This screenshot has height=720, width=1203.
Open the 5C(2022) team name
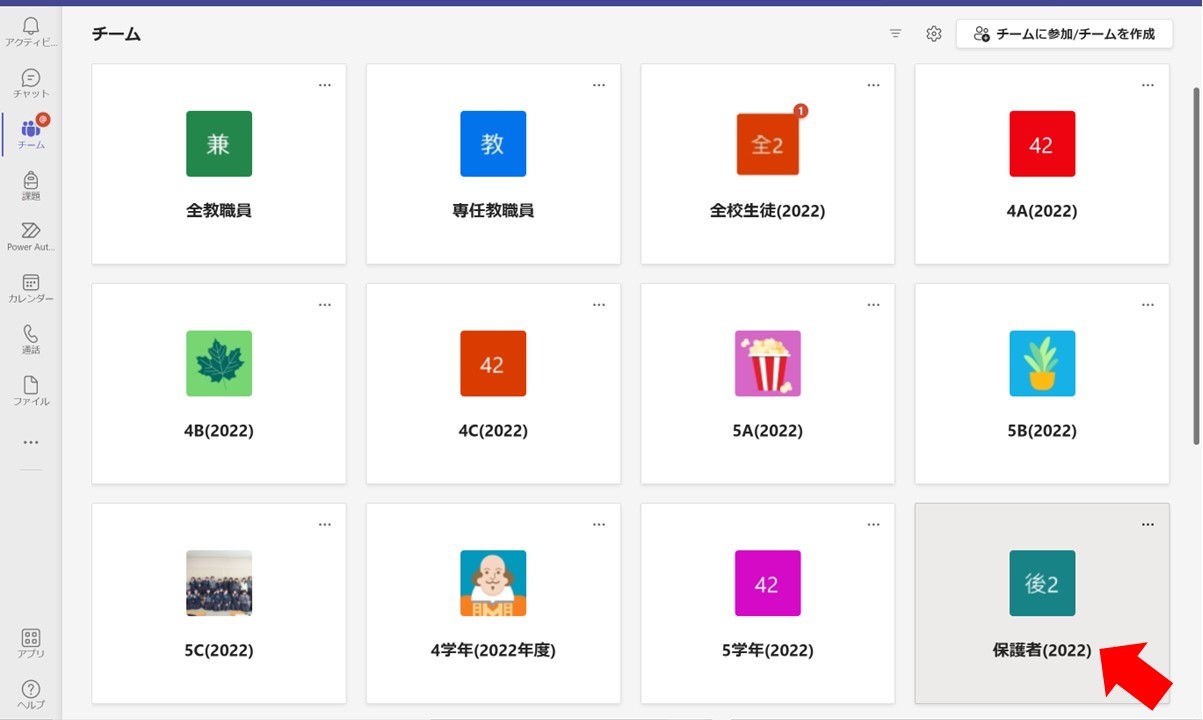point(219,650)
